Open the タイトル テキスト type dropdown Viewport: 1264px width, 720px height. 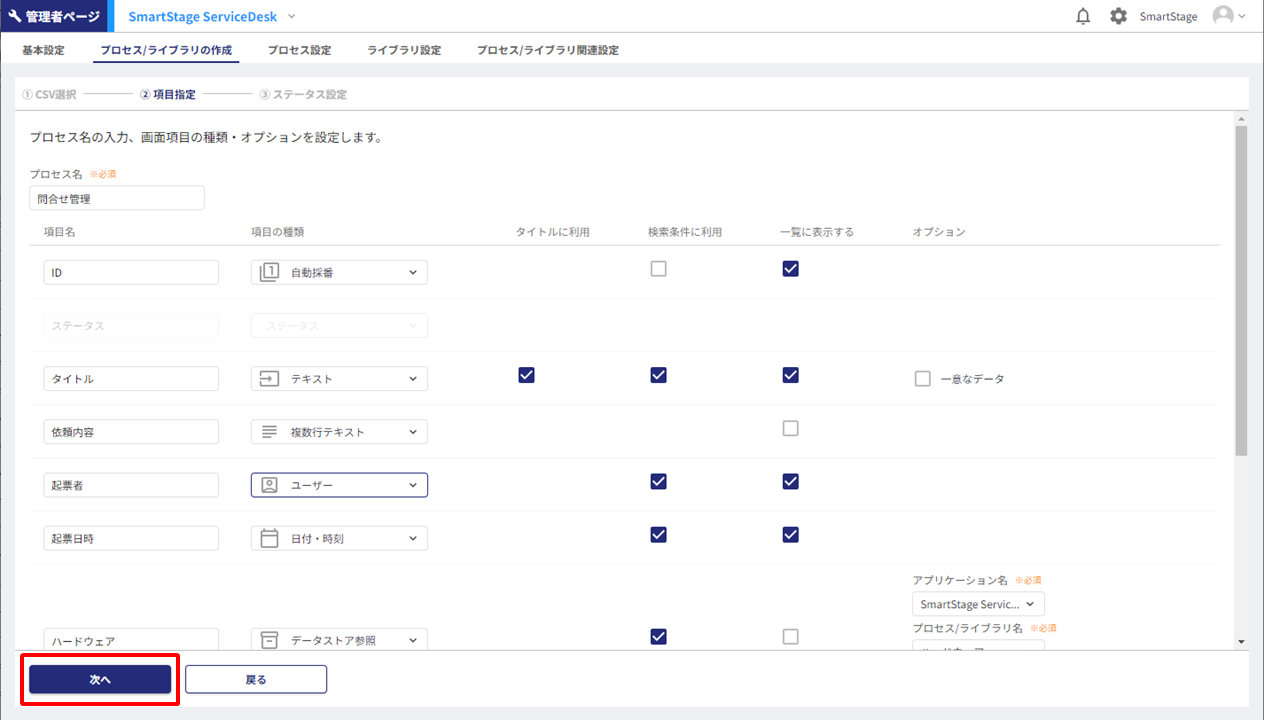pyautogui.click(x=339, y=379)
